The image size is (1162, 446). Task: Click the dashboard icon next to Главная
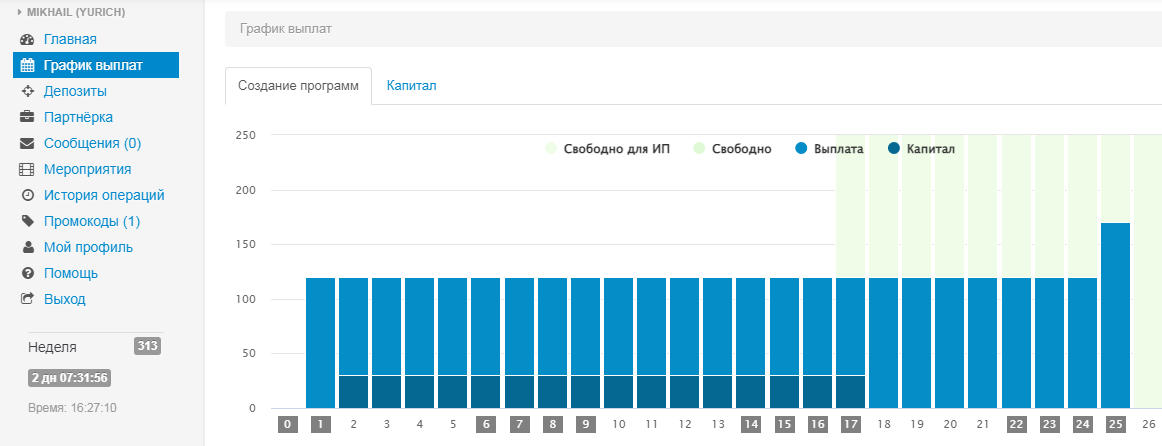coord(27,40)
